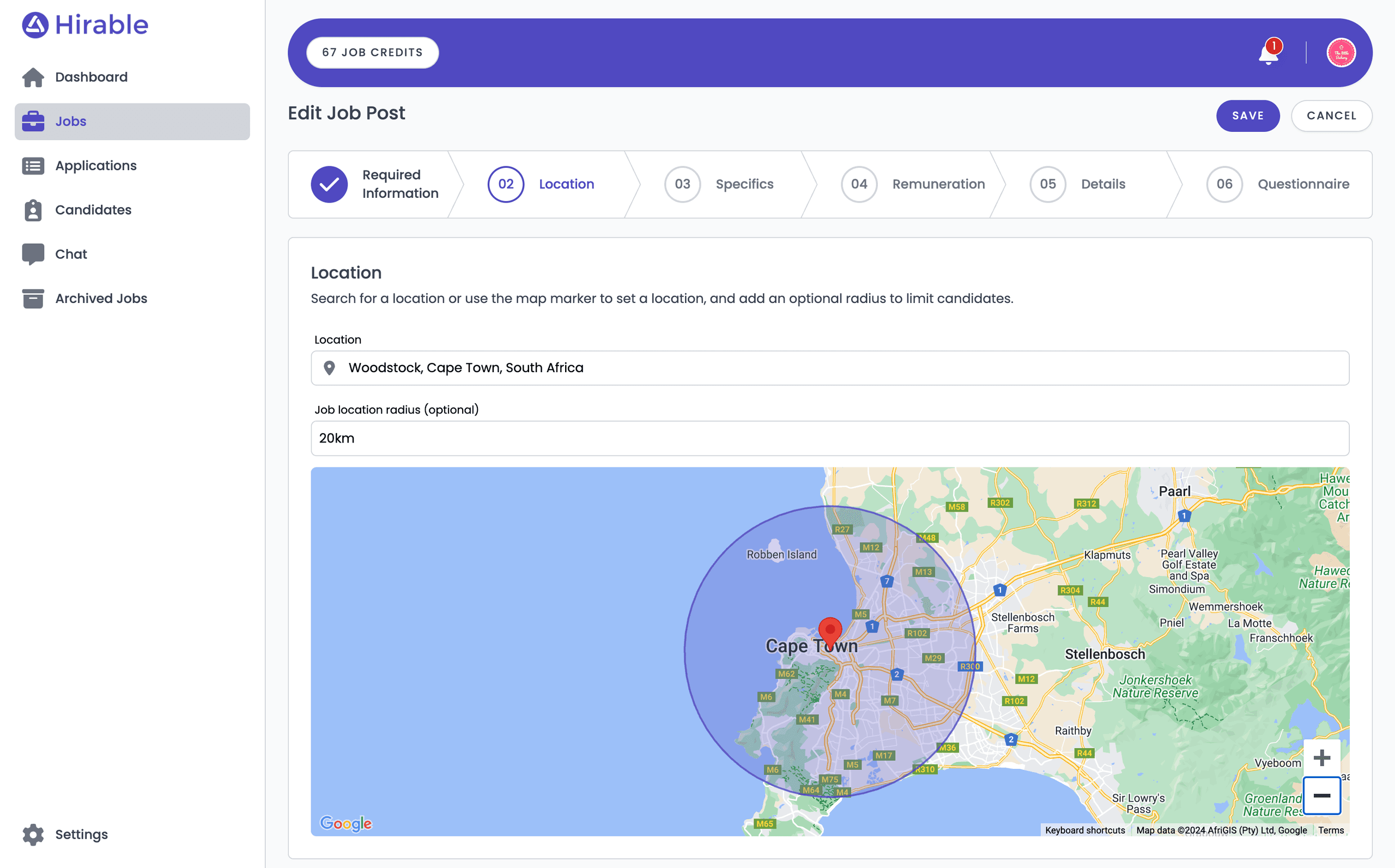
Task: Open the user profile avatar
Action: (1341, 53)
